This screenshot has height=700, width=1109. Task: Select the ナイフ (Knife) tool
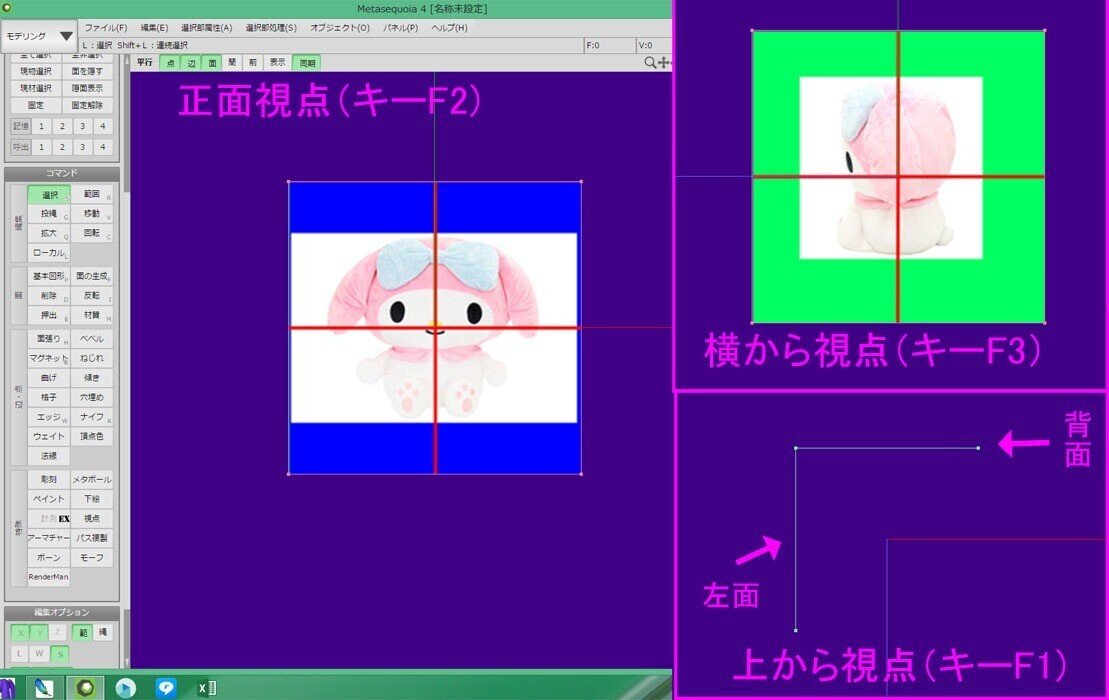click(91, 416)
